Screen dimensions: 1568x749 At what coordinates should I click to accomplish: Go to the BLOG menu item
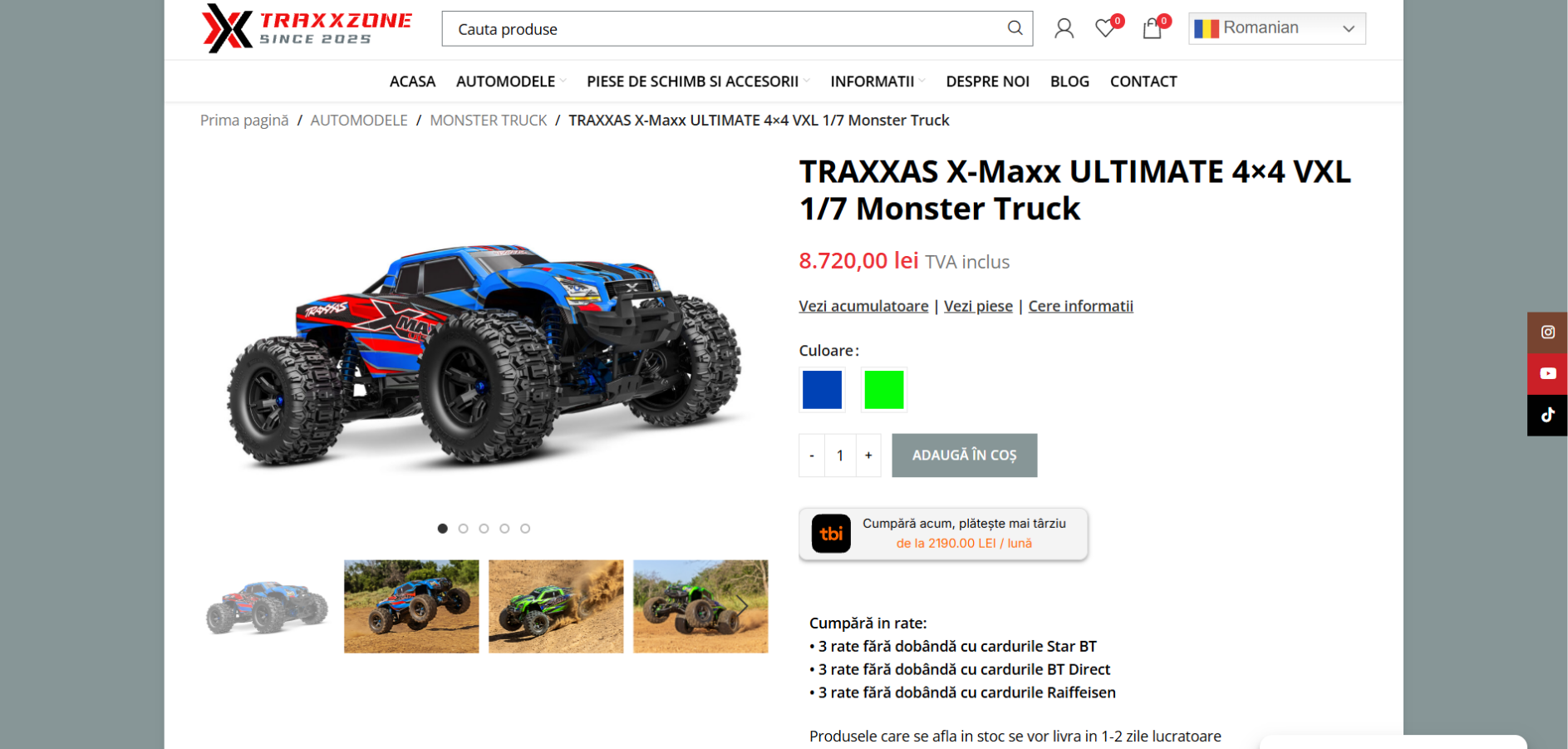coord(1069,81)
